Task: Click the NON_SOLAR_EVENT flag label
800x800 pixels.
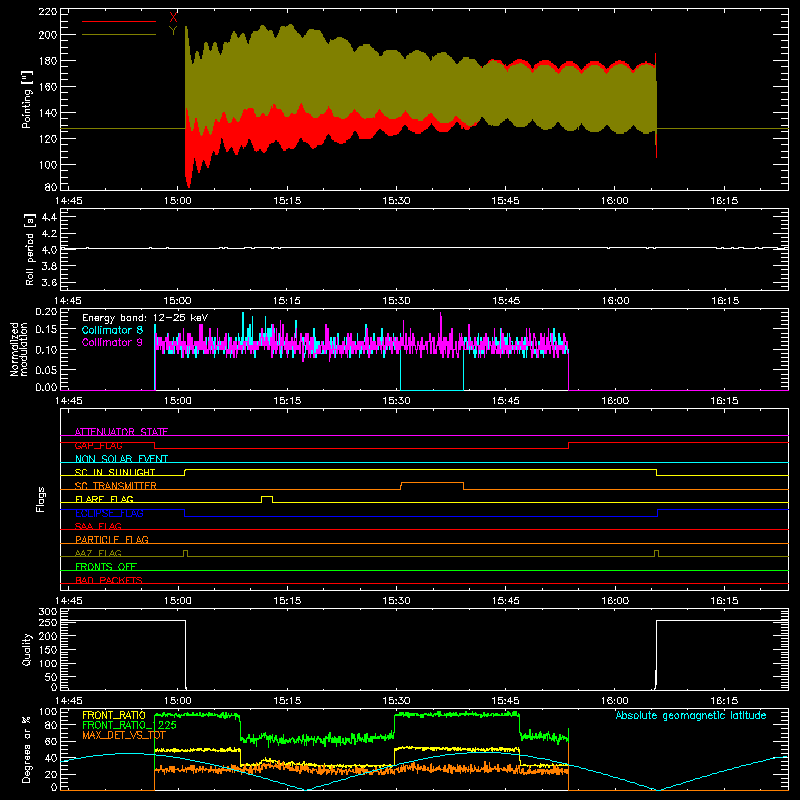Action: click(121, 459)
